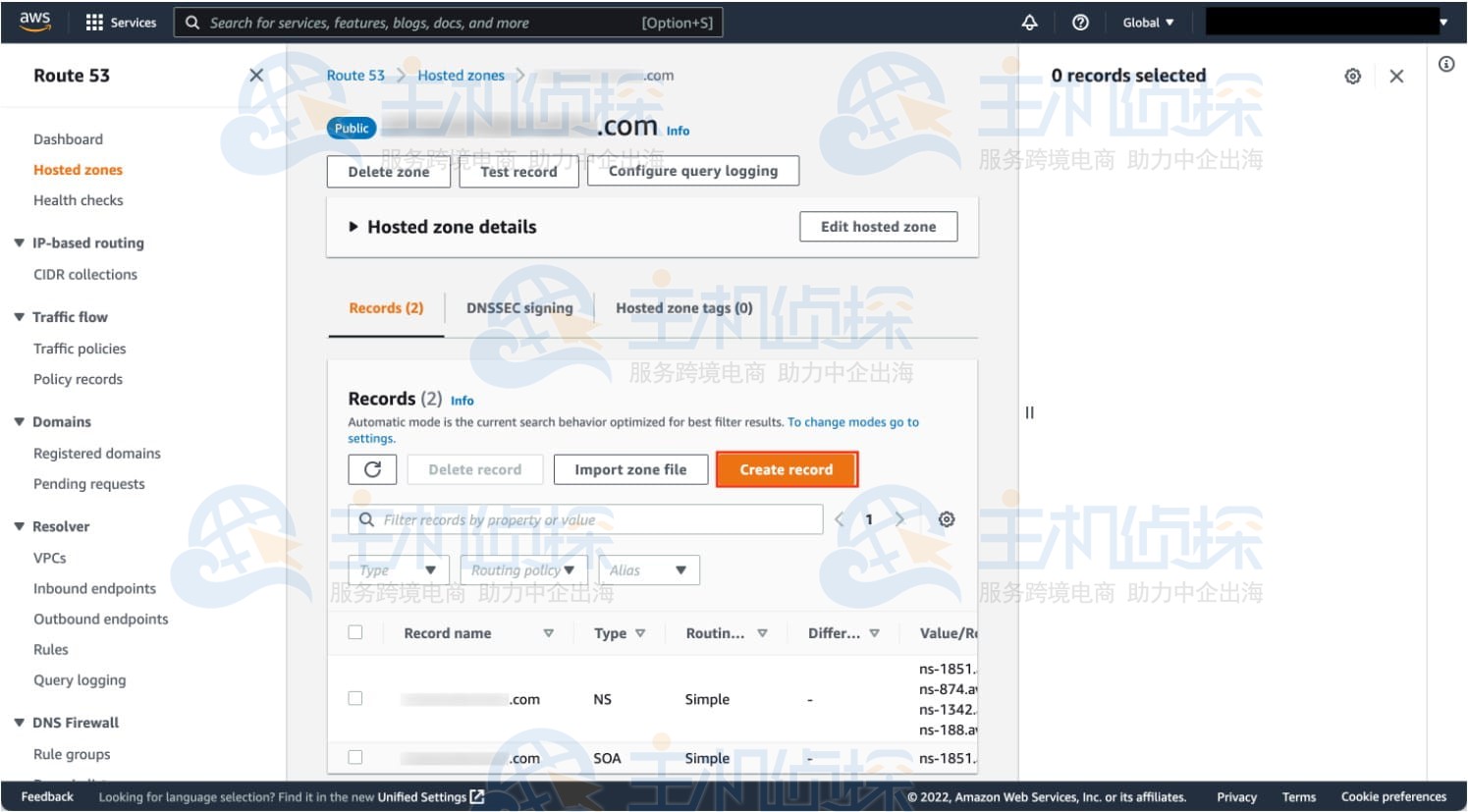The width and height of the screenshot is (1468, 812).
Task: Click the Create record button
Action: 786,469
